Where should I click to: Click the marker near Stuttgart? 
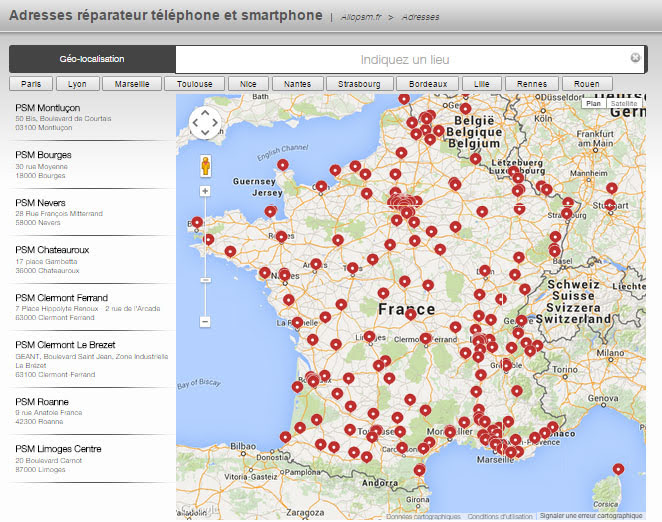(x=610, y=205)
